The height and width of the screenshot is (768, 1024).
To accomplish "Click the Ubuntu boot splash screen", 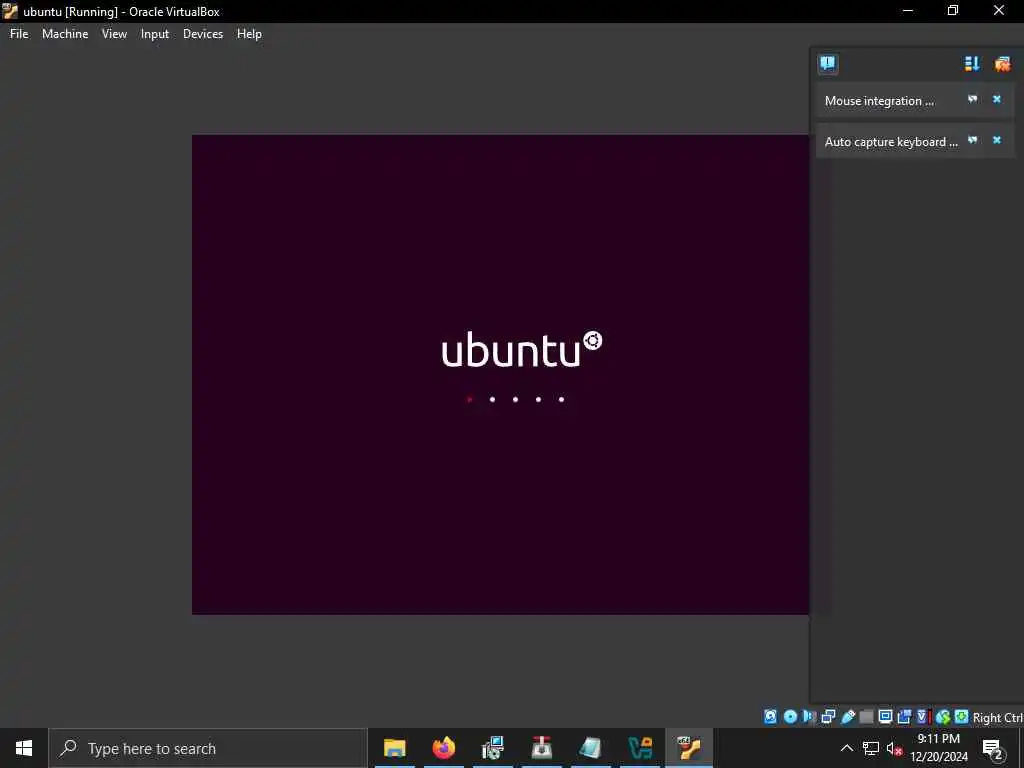I will [500, 374].
